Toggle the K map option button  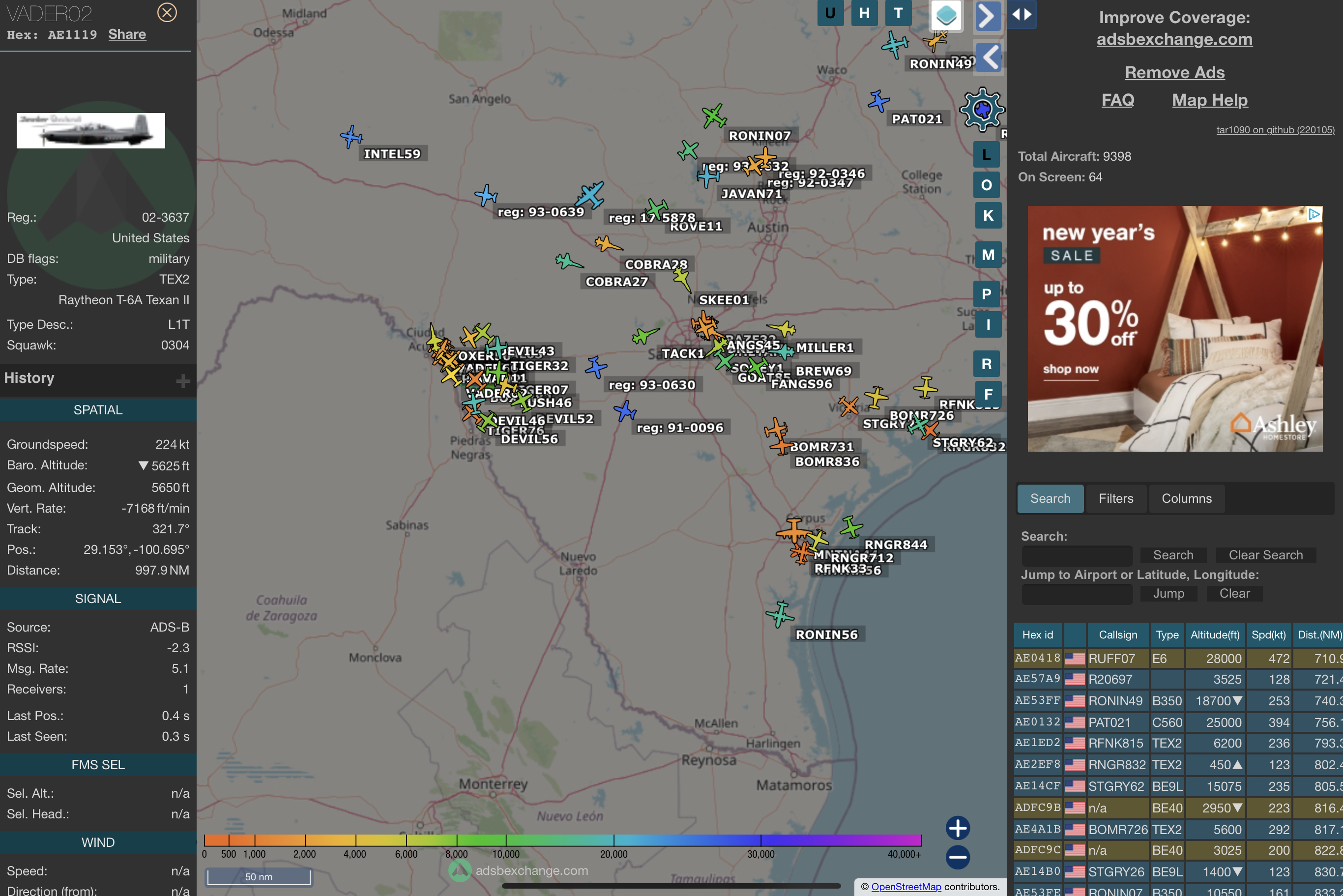pyautogui.click(x=988, y=215)
